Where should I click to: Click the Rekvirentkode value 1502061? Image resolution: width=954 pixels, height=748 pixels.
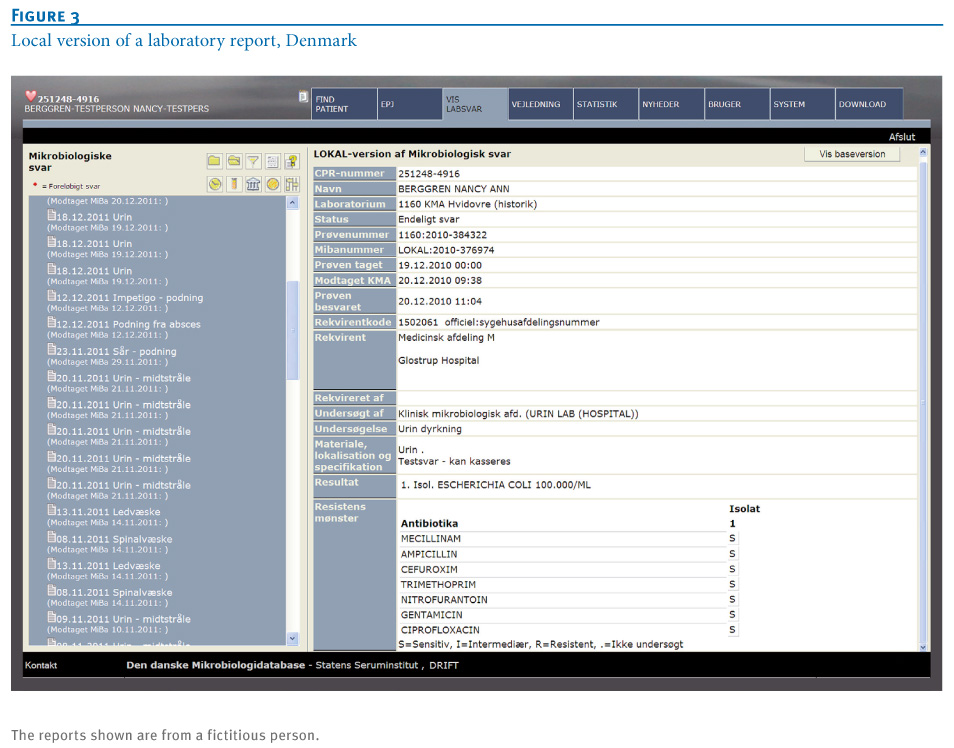tap(418, 323)
